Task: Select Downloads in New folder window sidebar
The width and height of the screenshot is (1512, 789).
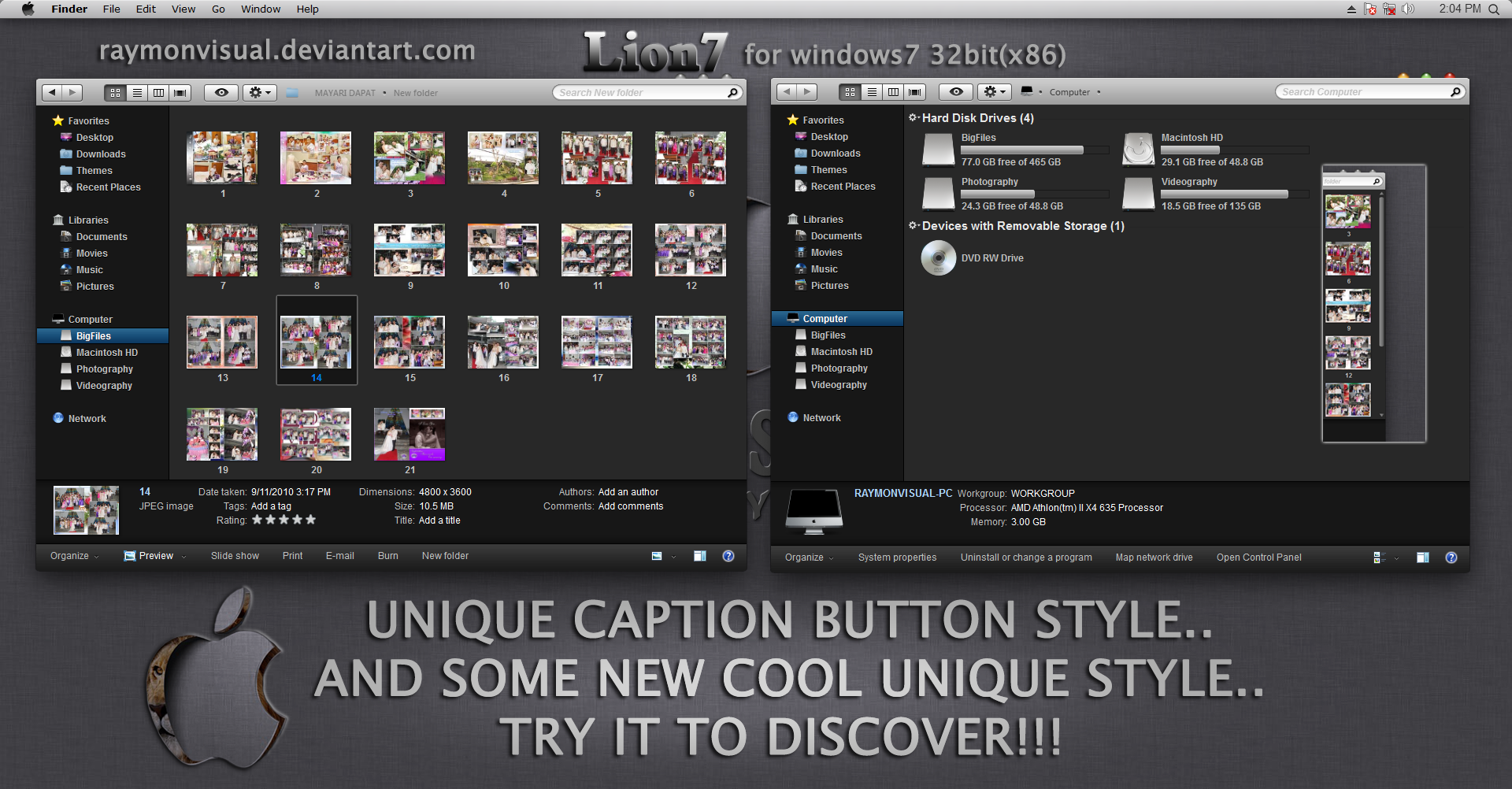Action: [101, 154]
